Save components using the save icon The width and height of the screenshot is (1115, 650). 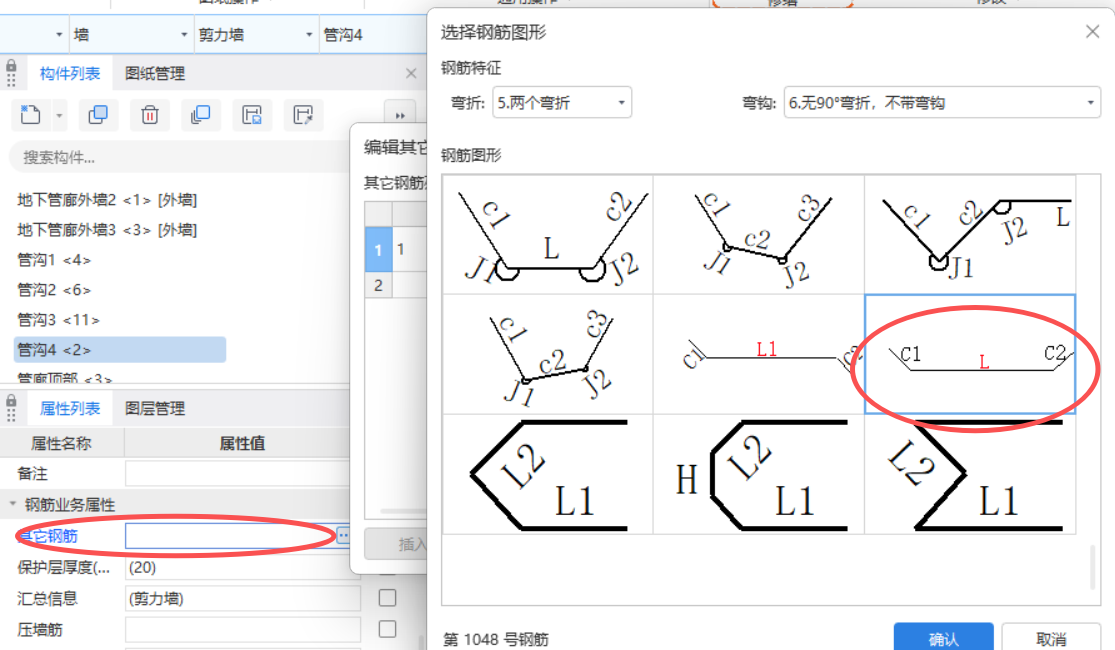pos(252,115)
